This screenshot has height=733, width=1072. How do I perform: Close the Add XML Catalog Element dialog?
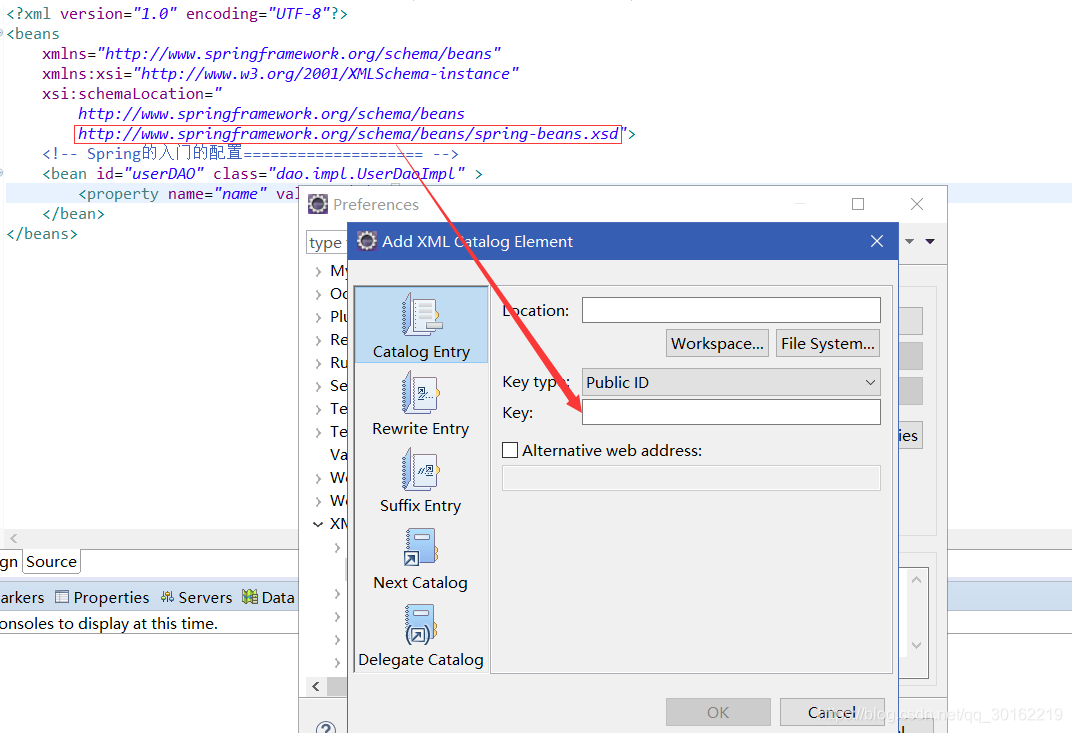(x=877, y=241)
